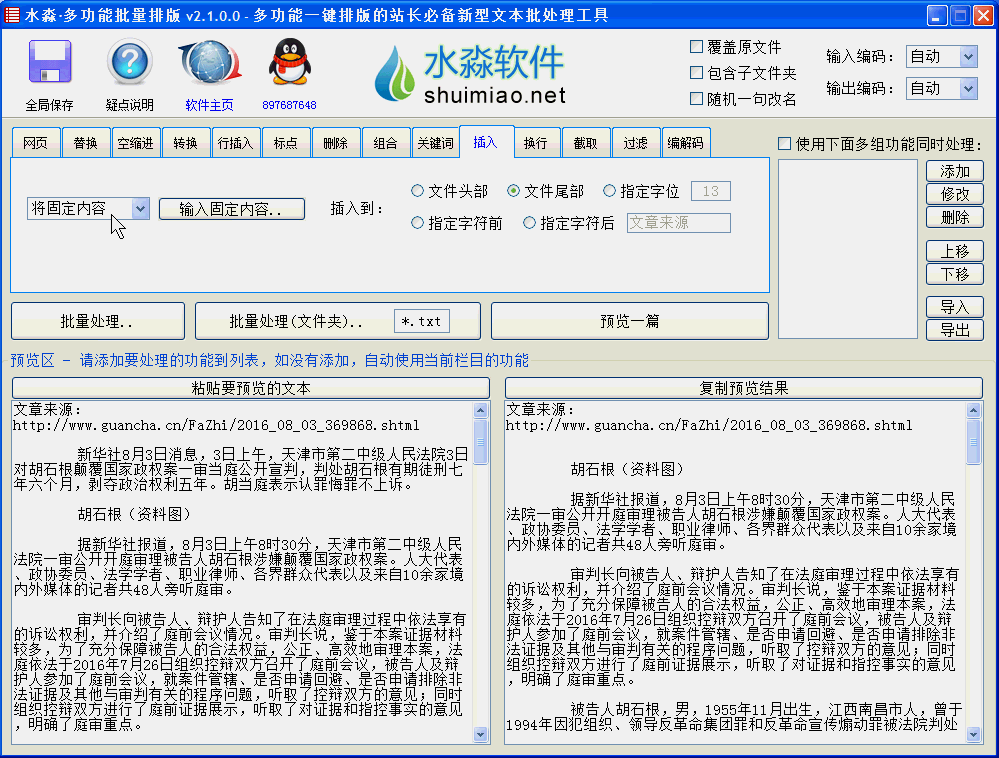The image size is (999, 758).
Task: Click the left preview text scrollbar
Action: [x=481, y=570]
